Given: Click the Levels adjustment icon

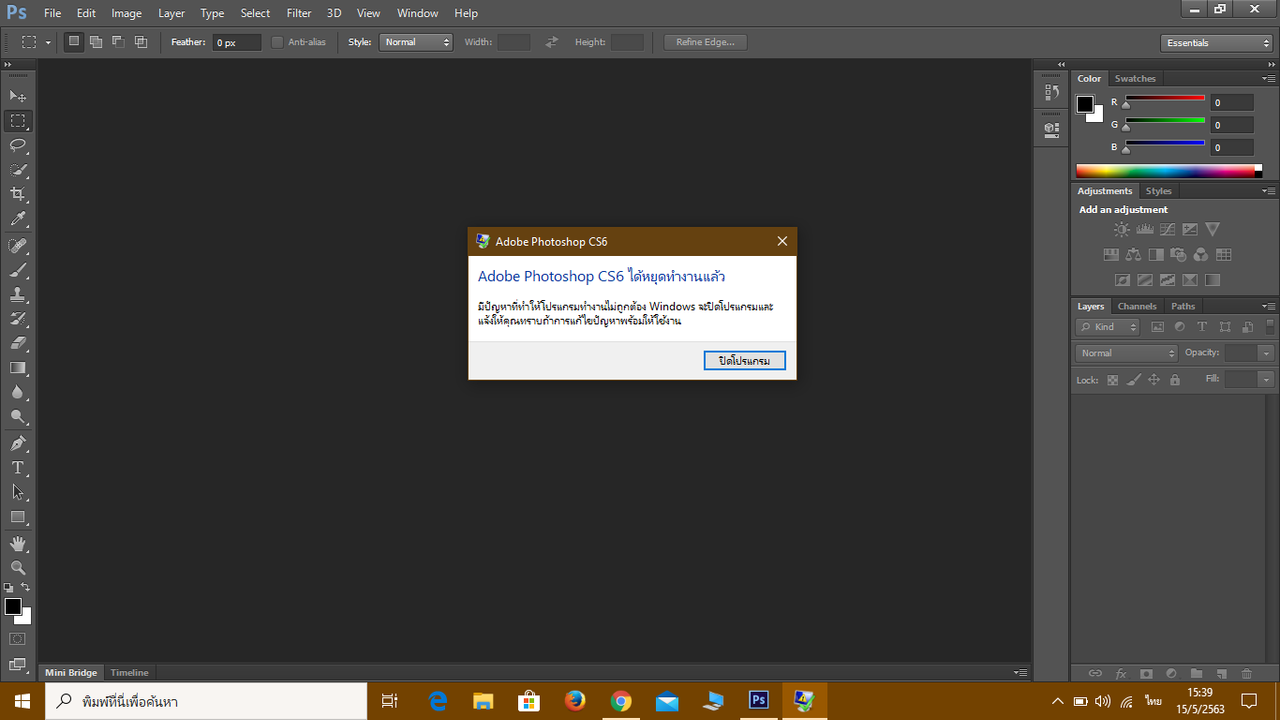Looking at the screenshot, I should coord(1145,230).
